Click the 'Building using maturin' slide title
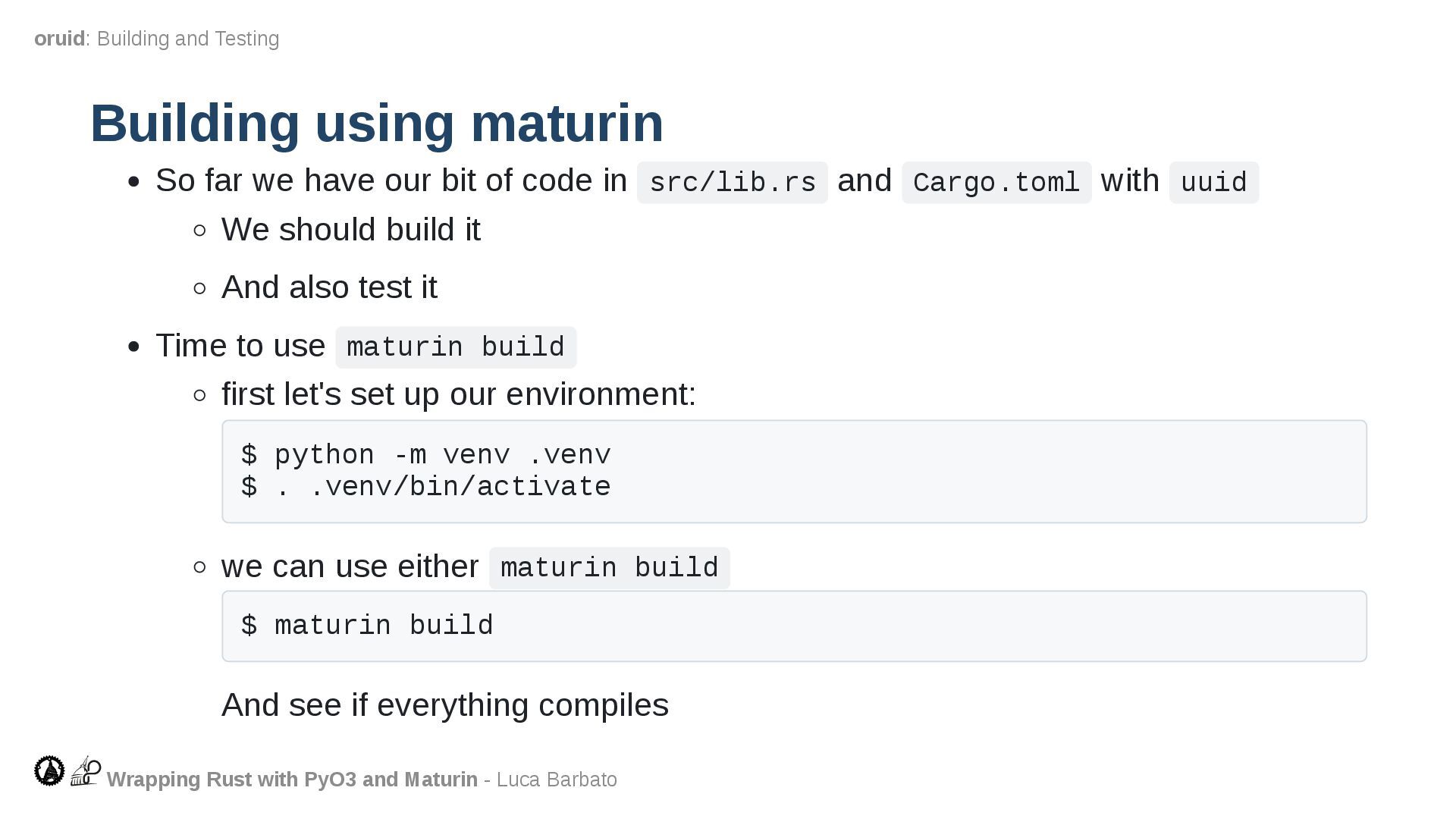Image resolution: width=1456 pixels, height=819 pixels. pyautogui.click(x=377, y=123)
